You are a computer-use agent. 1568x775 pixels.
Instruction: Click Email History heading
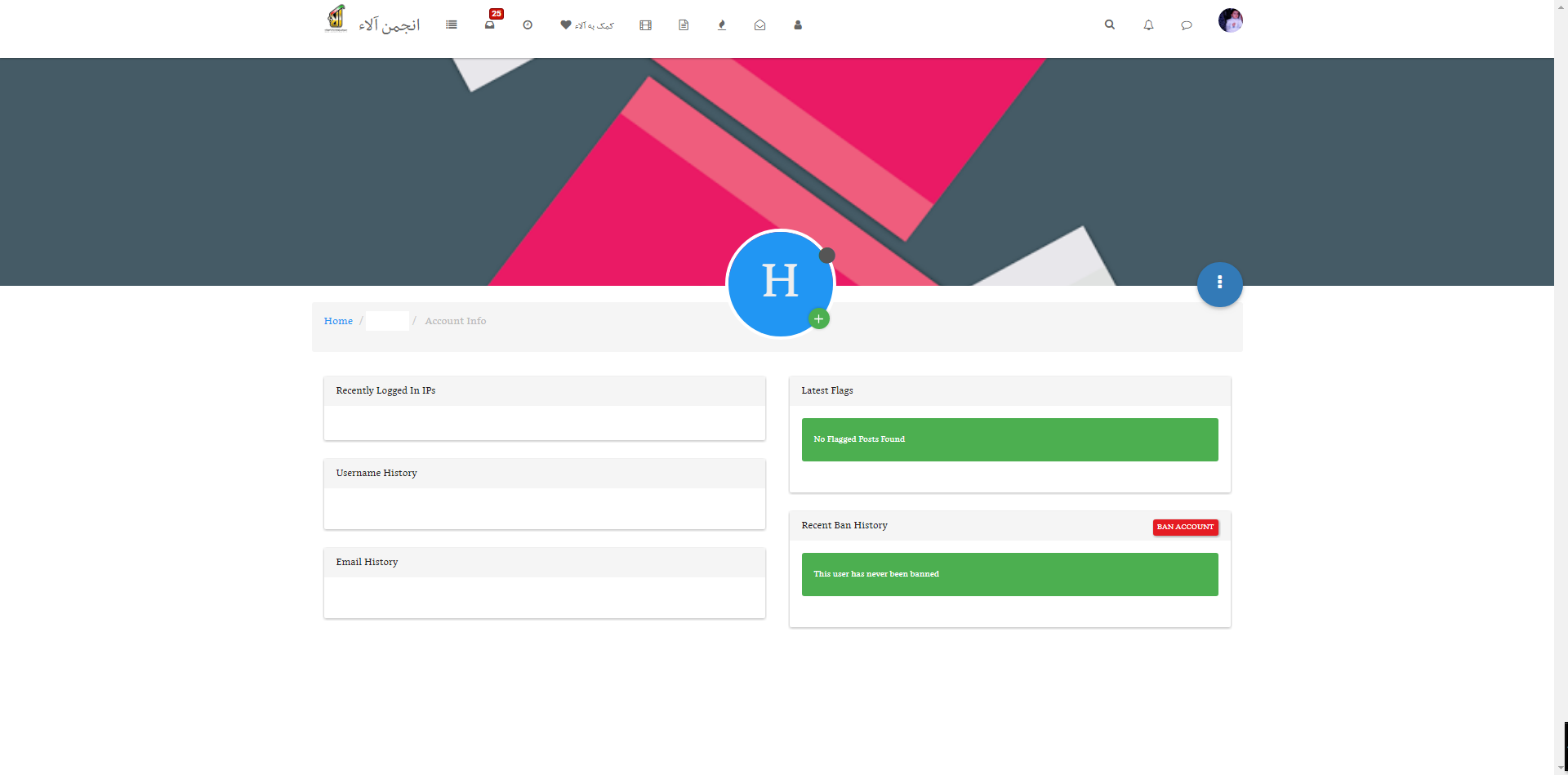point(367,562)
